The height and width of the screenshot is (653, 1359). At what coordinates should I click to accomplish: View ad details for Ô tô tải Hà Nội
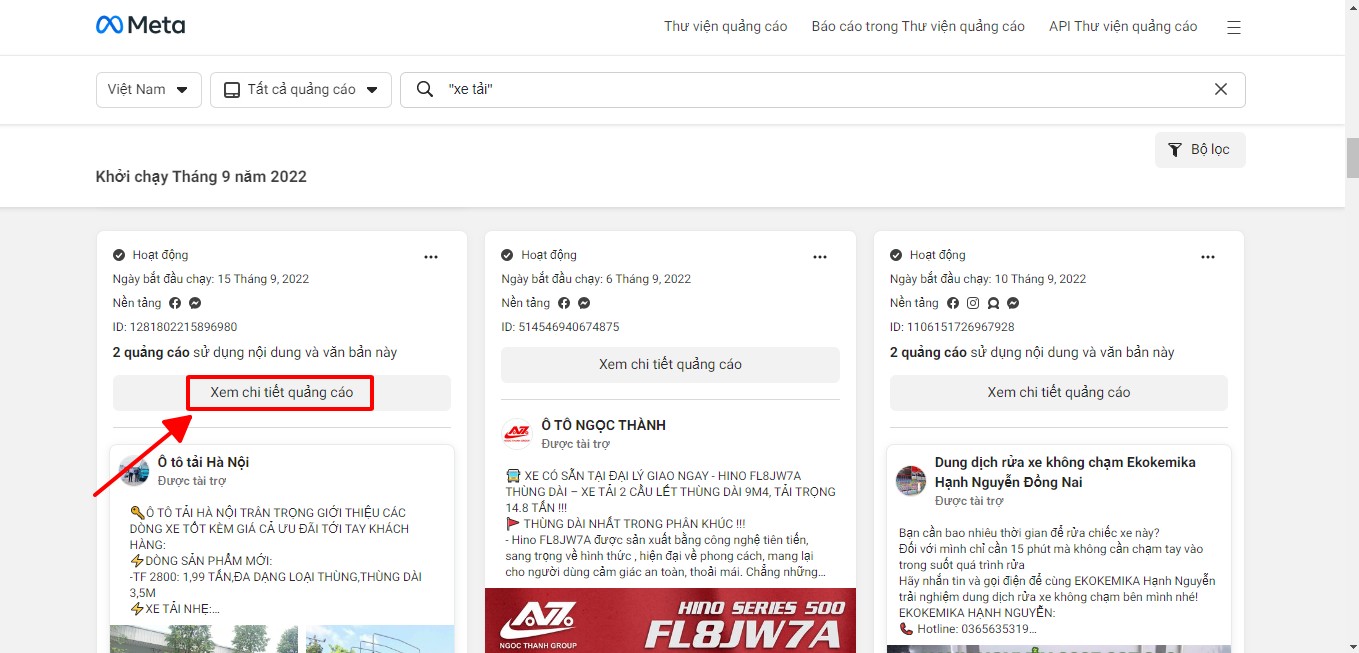[x=282, y=393]
